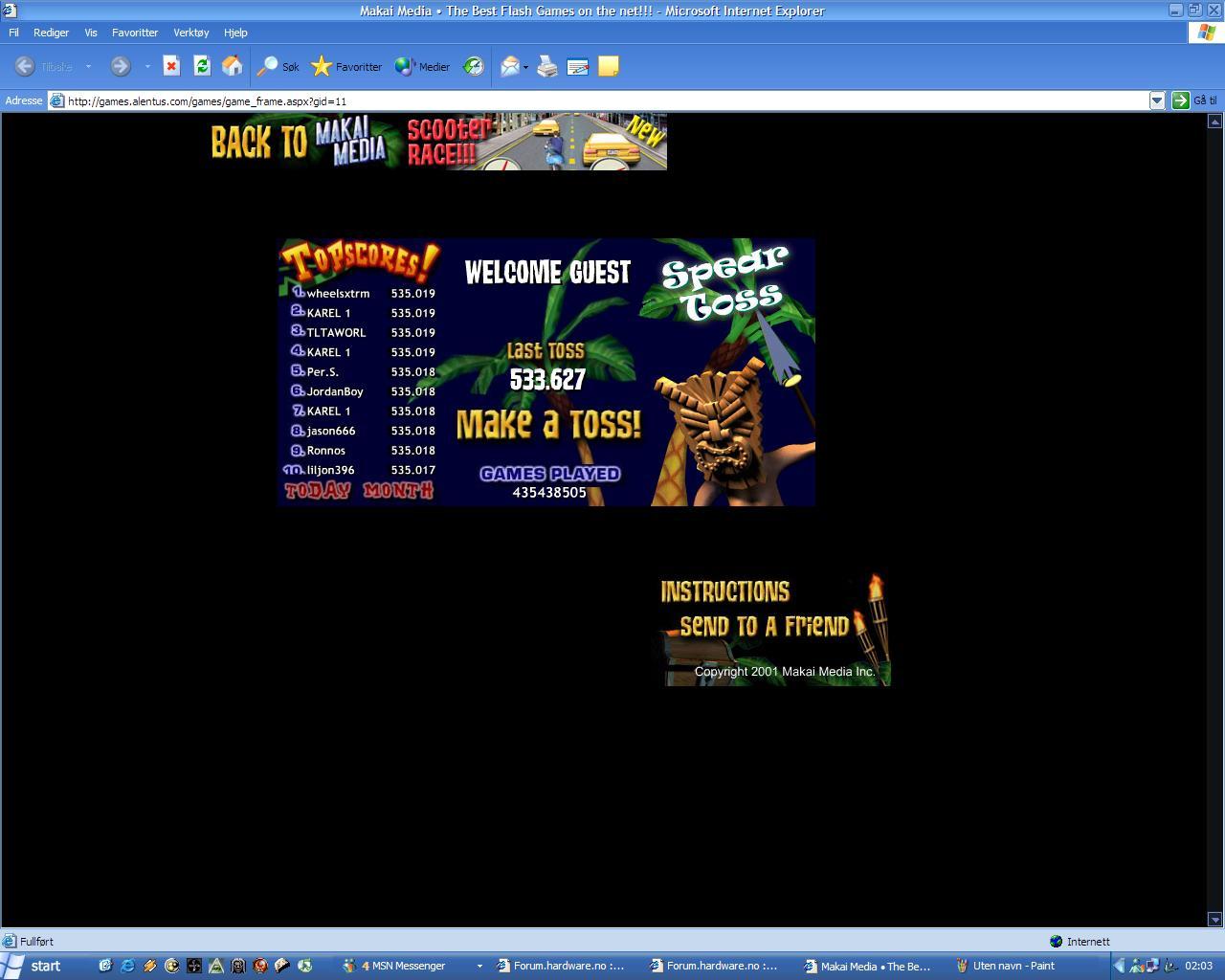Open the Instructions link
This screenshot has height=980, width=1225.
[x=725, y=591]
